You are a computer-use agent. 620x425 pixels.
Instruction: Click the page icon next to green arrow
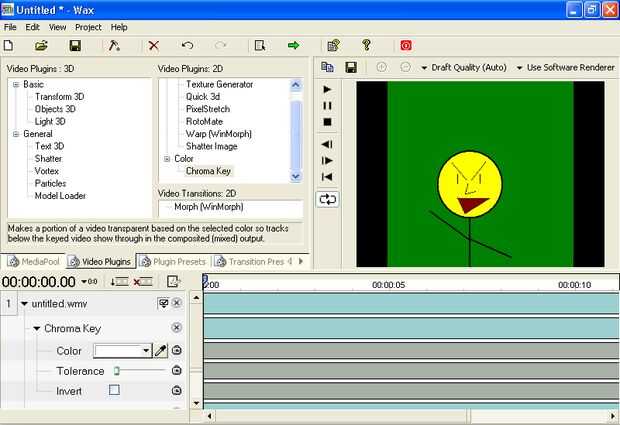[x=260, y=45]
